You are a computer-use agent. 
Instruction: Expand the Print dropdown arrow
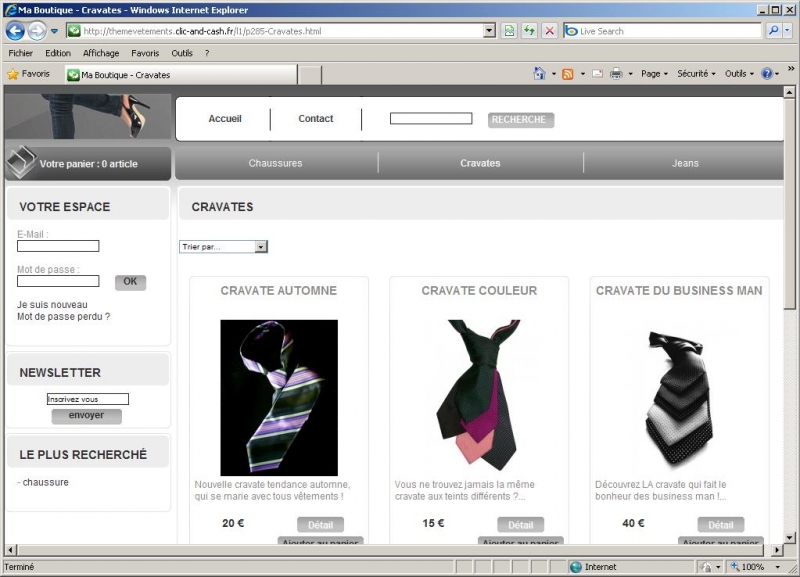tap(631, 74)
